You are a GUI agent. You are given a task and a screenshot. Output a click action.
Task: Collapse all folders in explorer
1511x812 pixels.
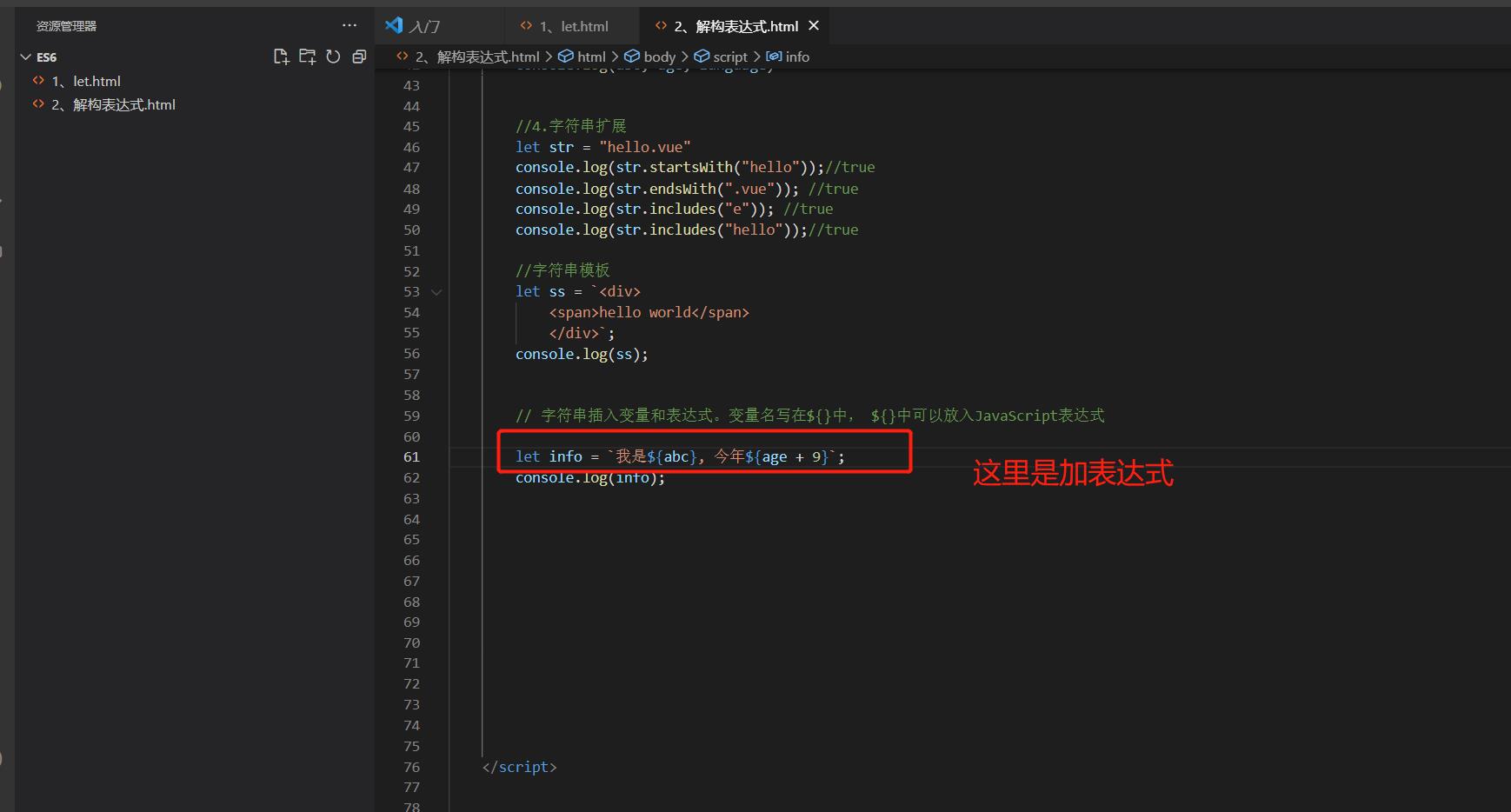tap(359, 57)
